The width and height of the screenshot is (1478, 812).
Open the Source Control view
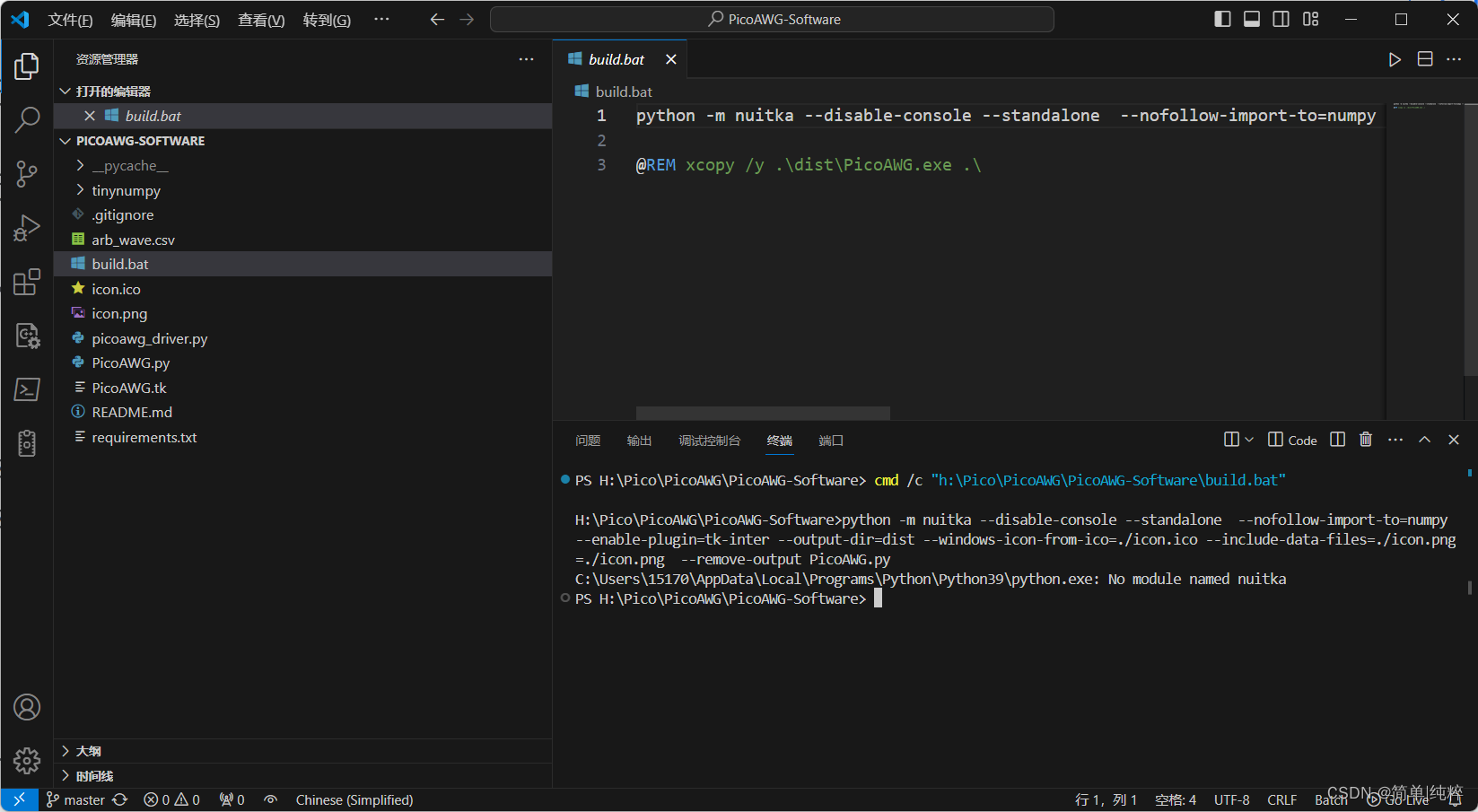point(27,174)
